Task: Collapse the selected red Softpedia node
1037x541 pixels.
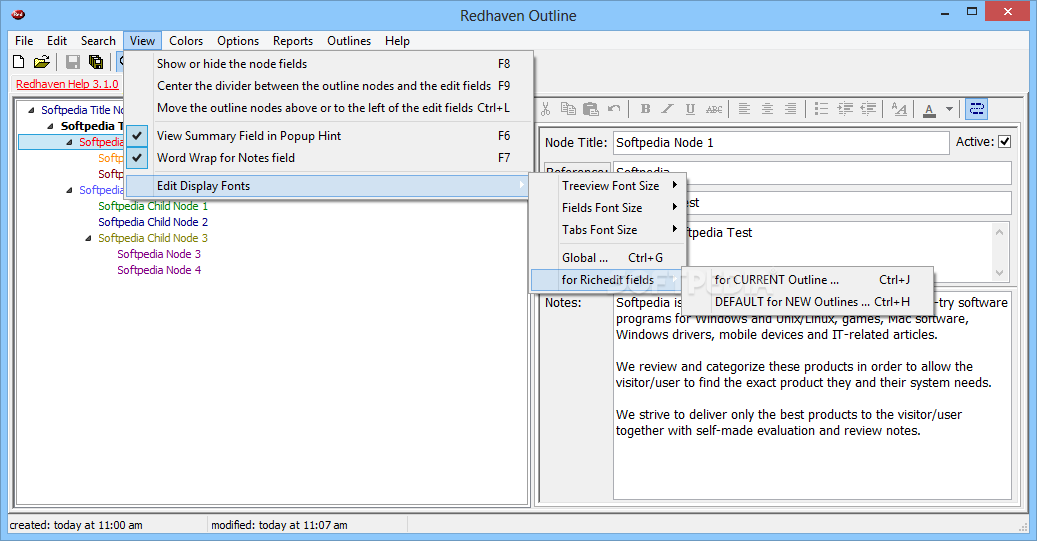Action: click(x=69, y=142)
